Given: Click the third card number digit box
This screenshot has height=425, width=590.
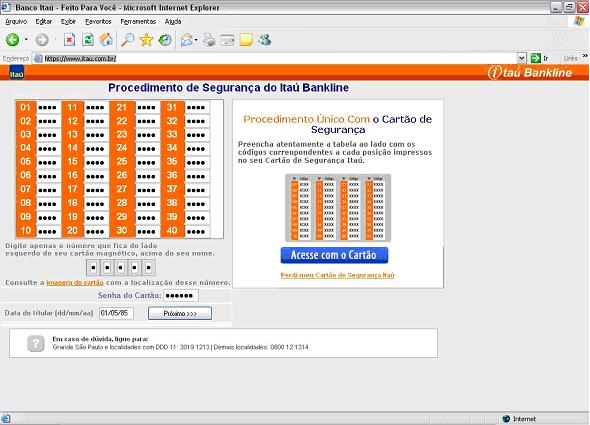Looking at the screenshot, I should click(x=121, y=268).
